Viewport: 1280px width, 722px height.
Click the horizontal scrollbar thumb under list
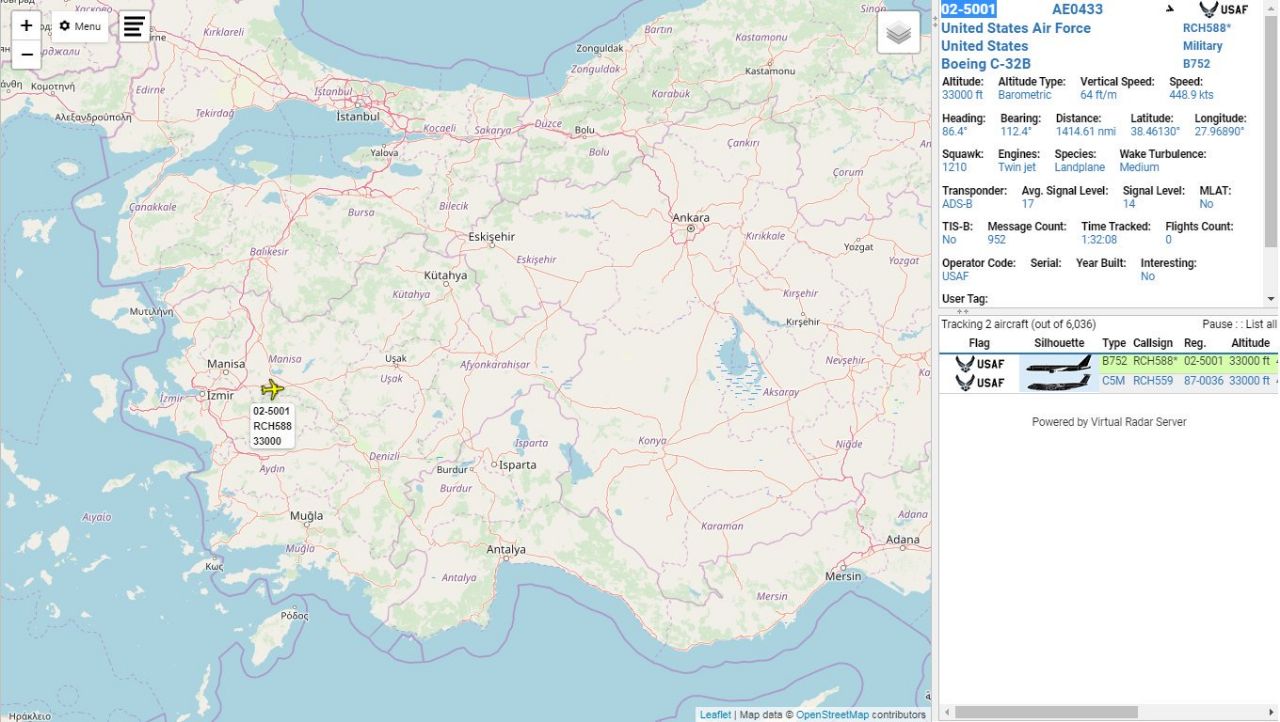pos(1045,713)
